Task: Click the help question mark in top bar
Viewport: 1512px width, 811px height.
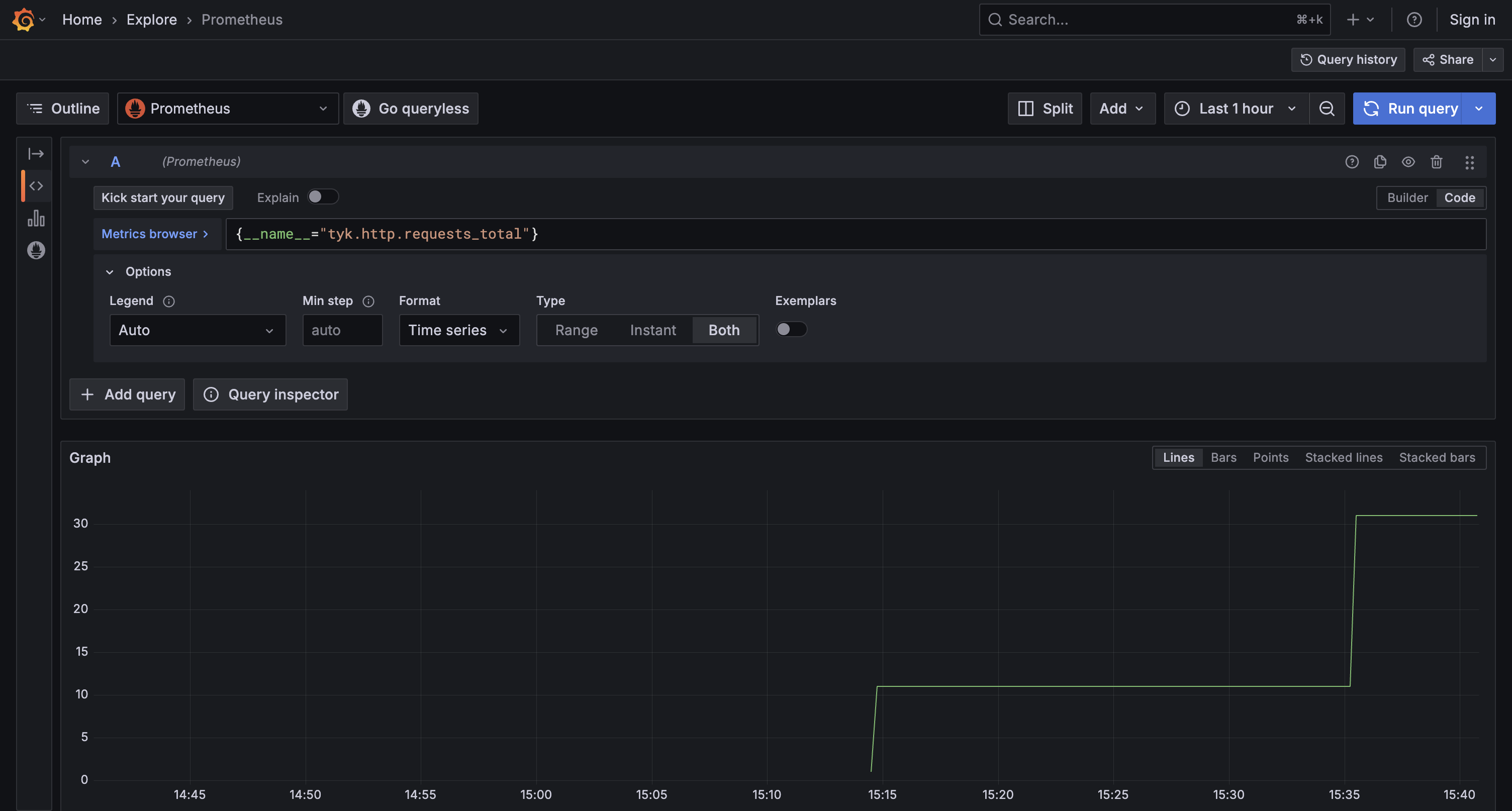Action: (x=1414, y=20)
